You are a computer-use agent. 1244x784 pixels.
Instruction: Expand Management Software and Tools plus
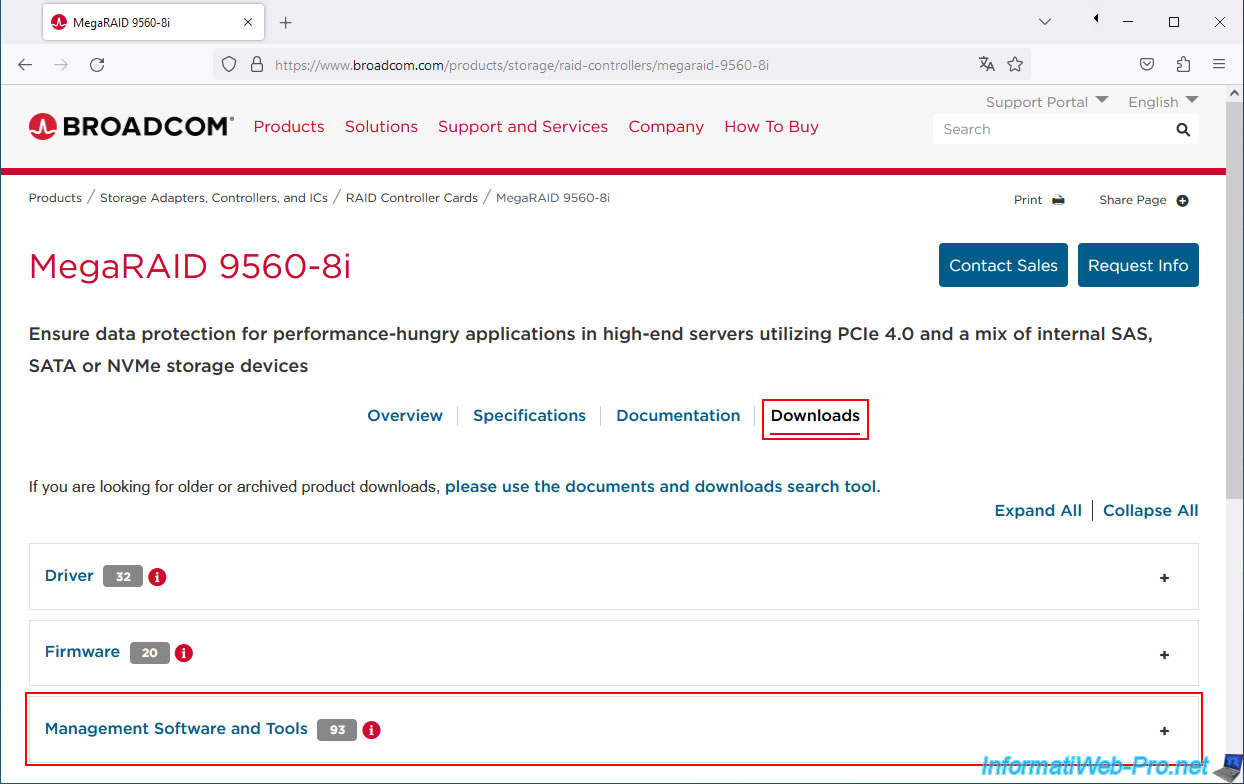[1164, 731]
